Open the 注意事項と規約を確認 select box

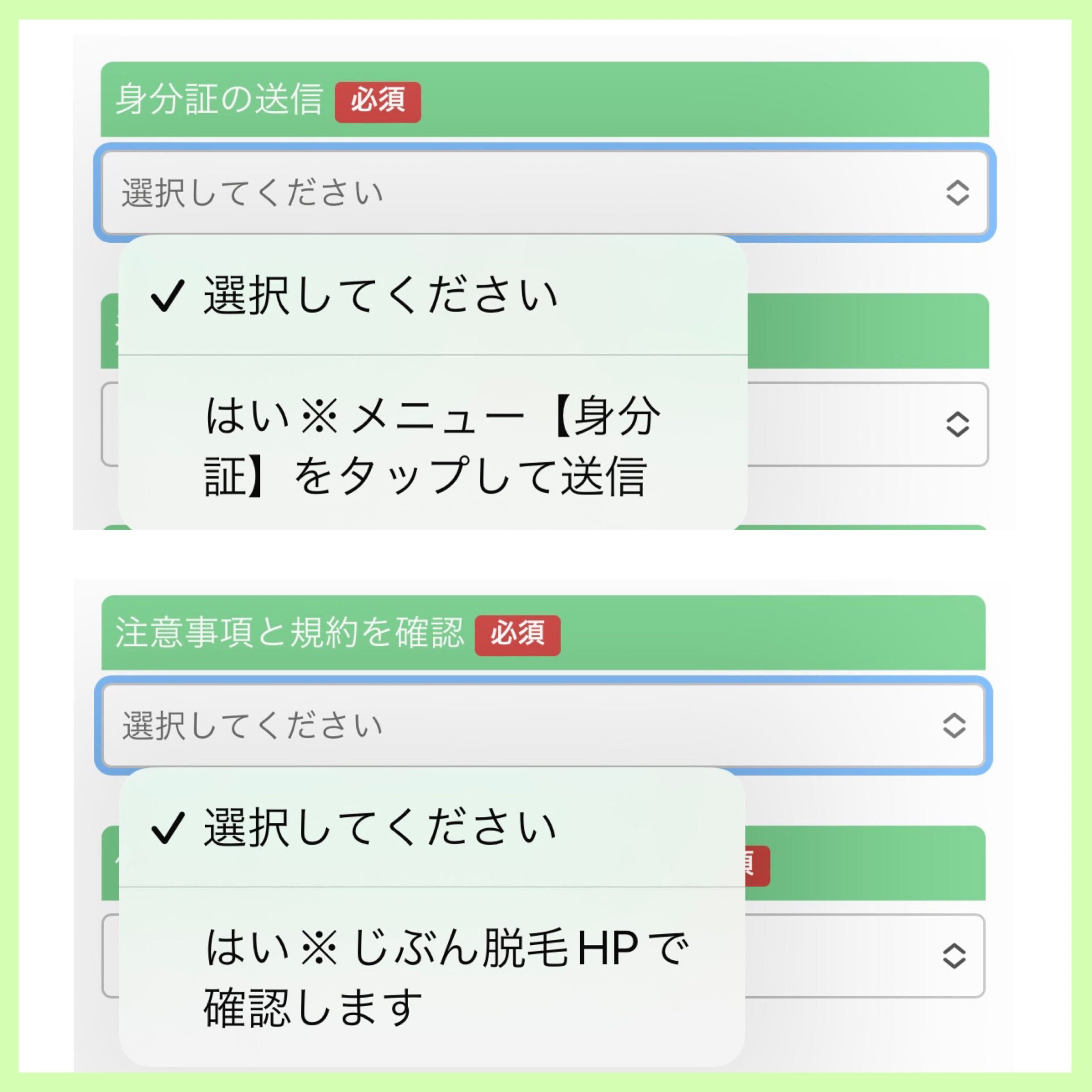tap(509, 725)
